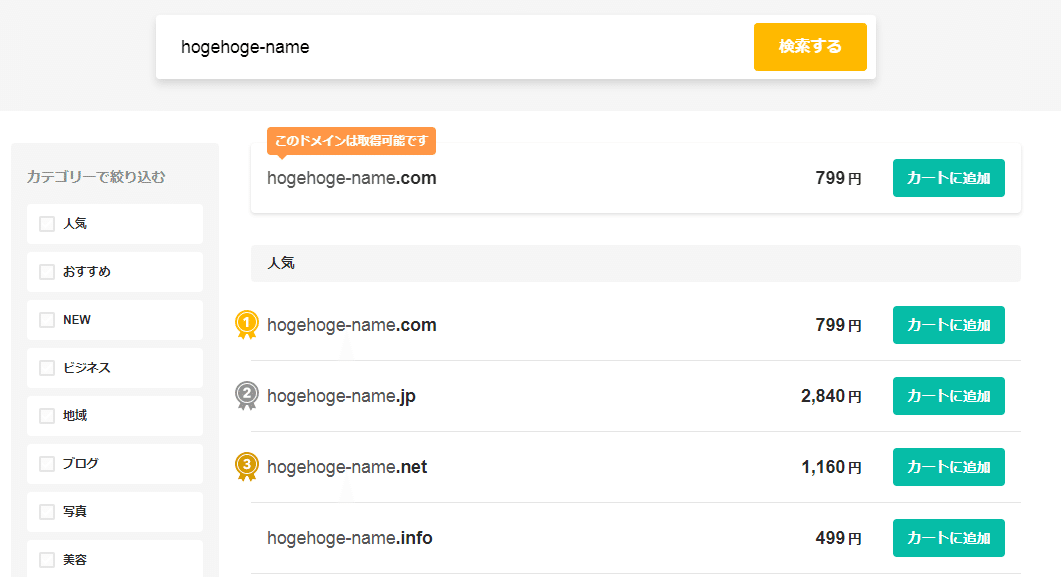
Task: Add hogehoge-name.net to the cart
Action: click(948, 467)
